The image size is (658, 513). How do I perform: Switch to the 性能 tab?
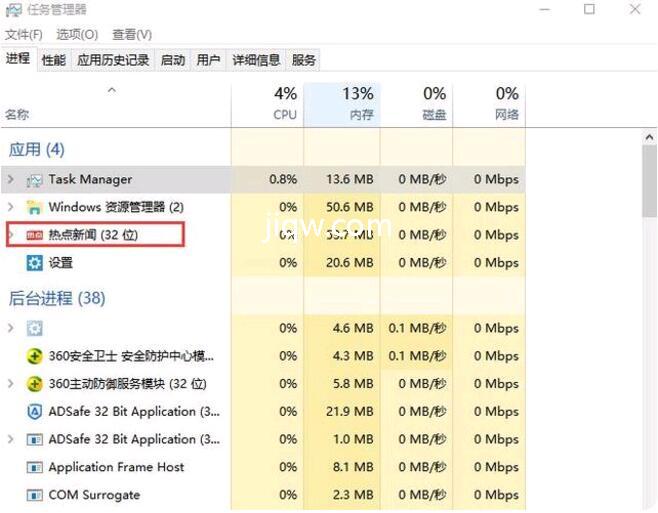[x=53, y=60]
